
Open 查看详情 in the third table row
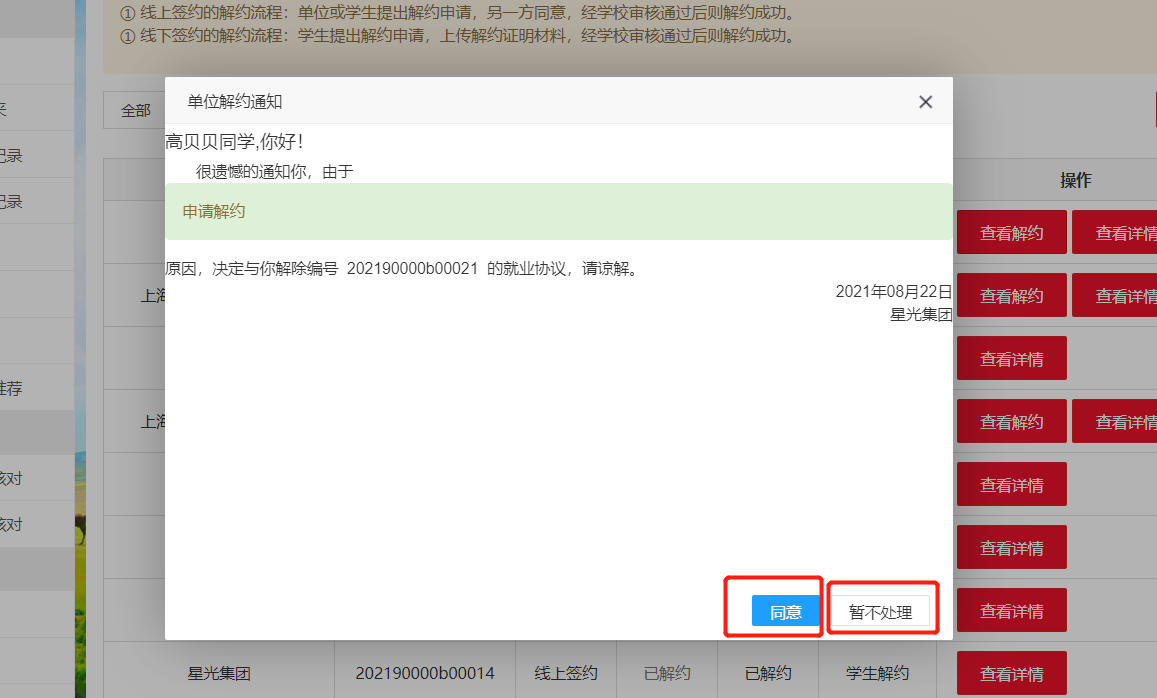pos(1011,359)
